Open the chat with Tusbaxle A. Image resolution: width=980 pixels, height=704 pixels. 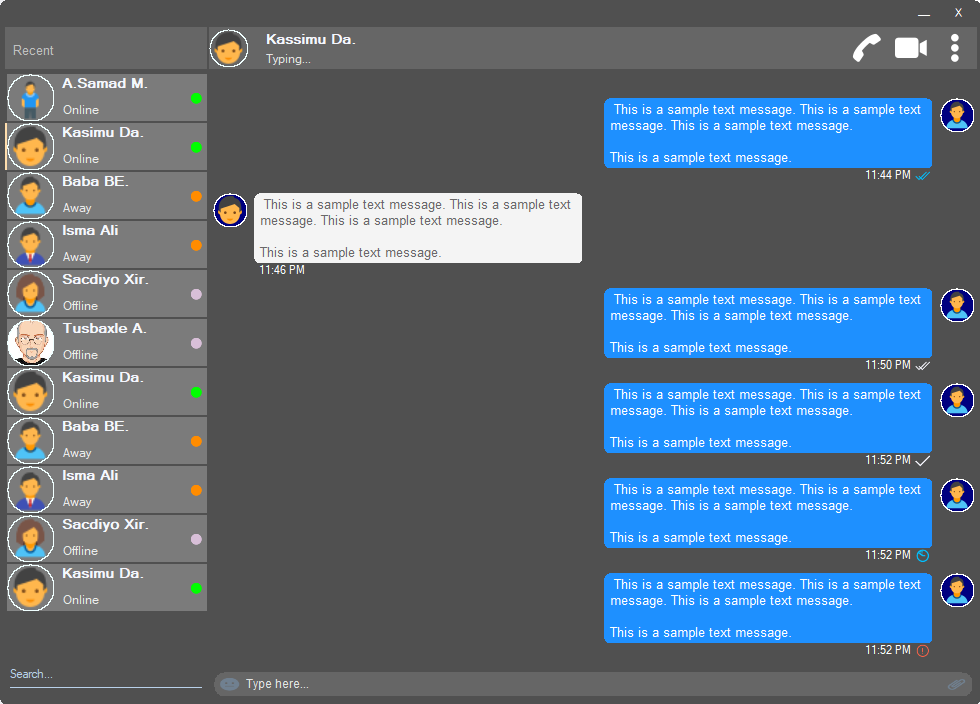tap(107, 343)
